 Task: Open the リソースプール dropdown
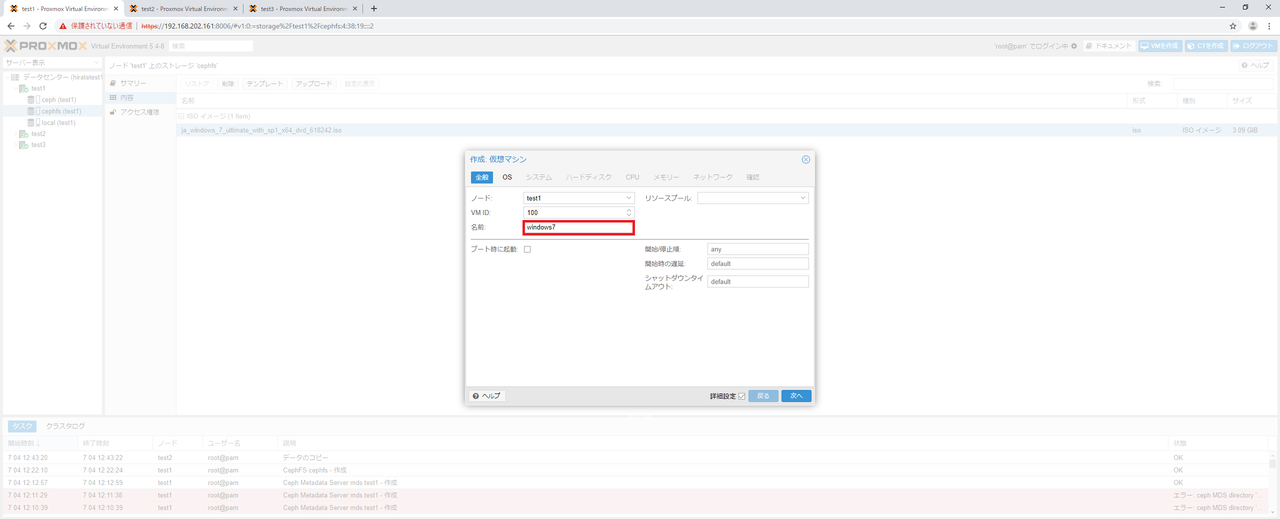pos(752,198)
